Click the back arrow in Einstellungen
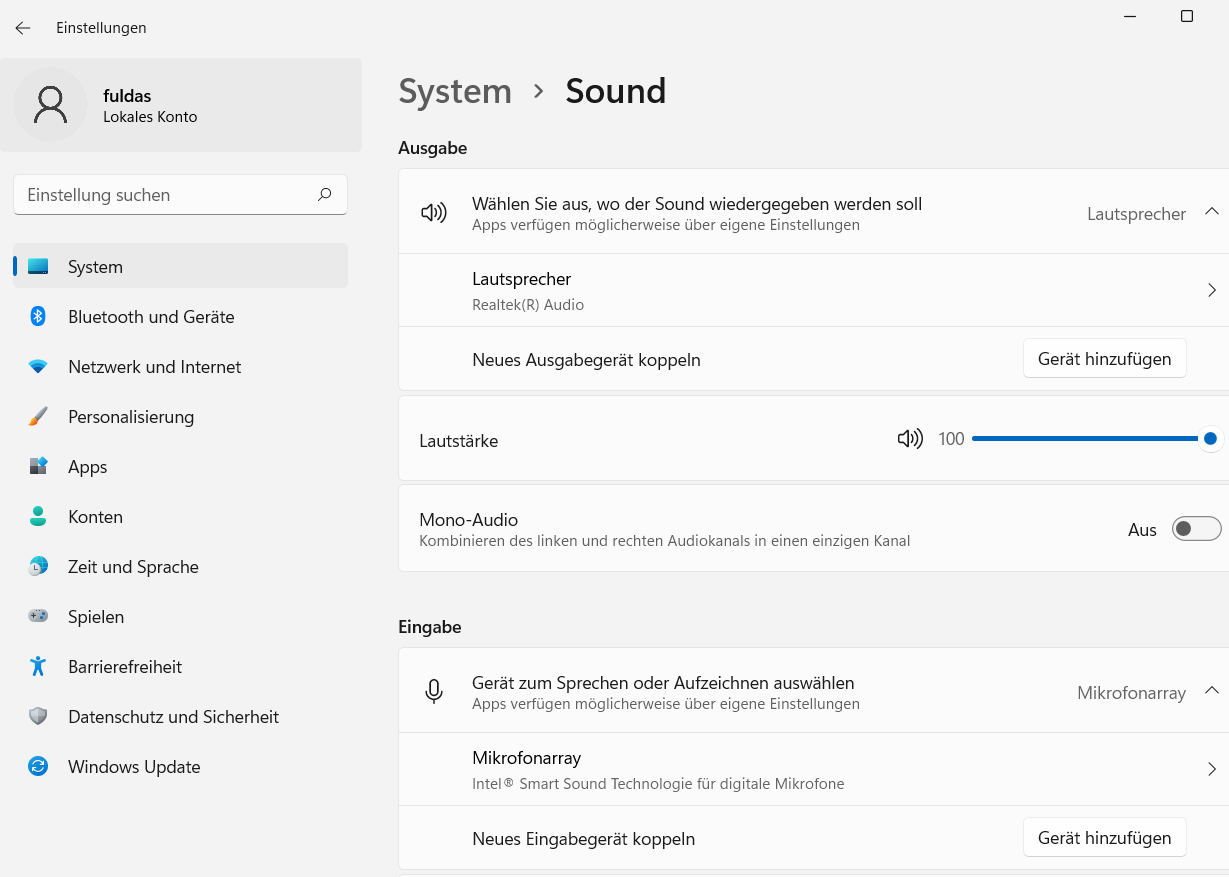The width and height of the screenshot is (1229, 877). click(23, 28)
